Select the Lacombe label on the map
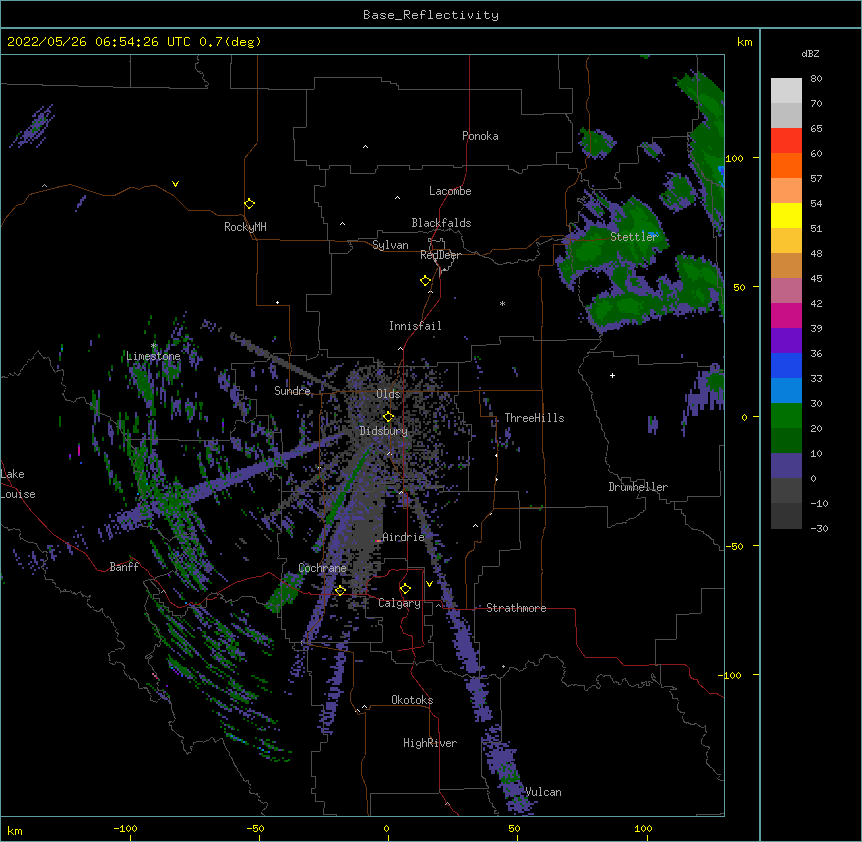Image resolution: width=862 pixels, height=842 pixels. click(450, 191)
